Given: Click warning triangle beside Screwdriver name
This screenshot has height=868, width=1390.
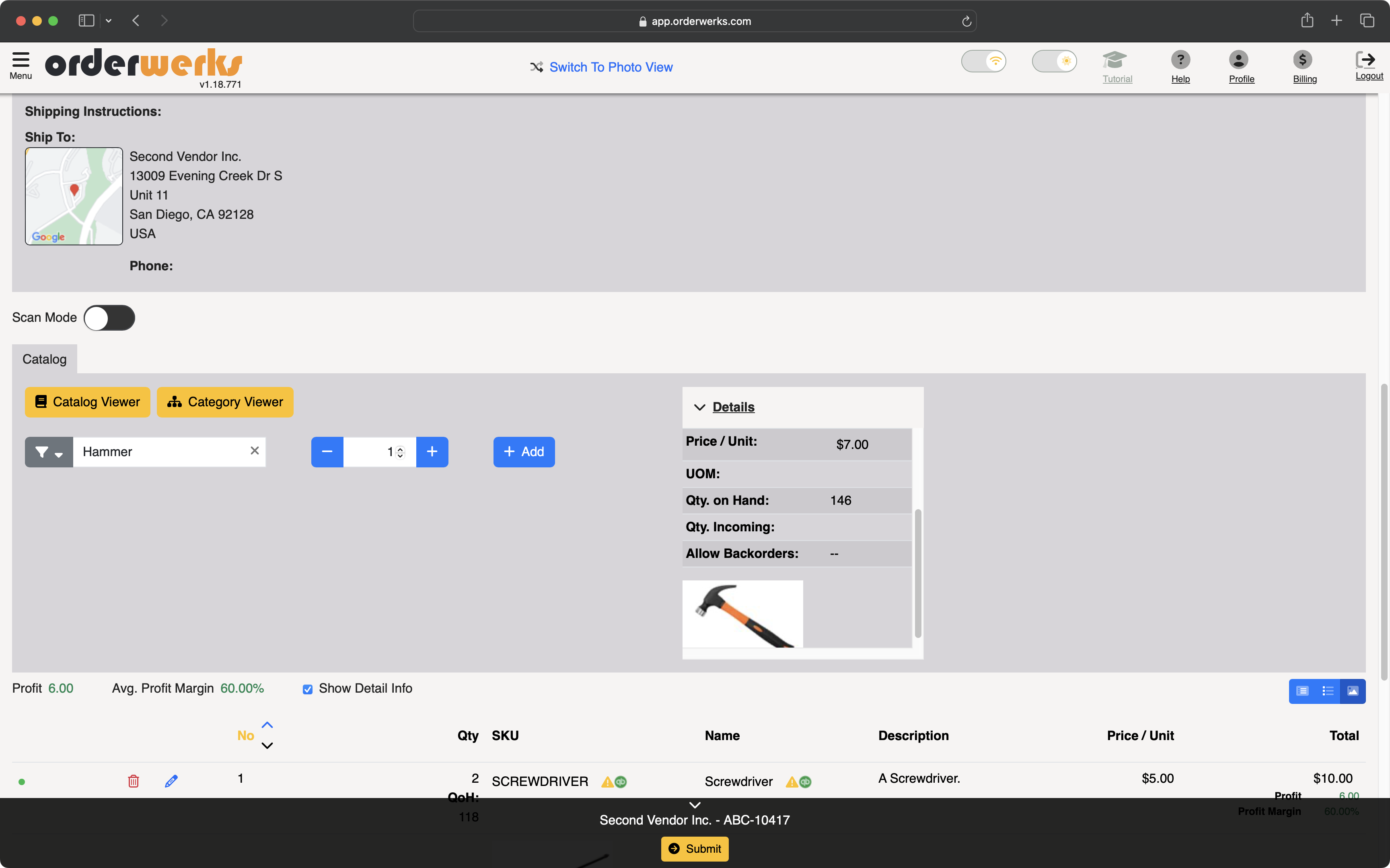Looking at the screenshot, I should click(x=792, y=782).
